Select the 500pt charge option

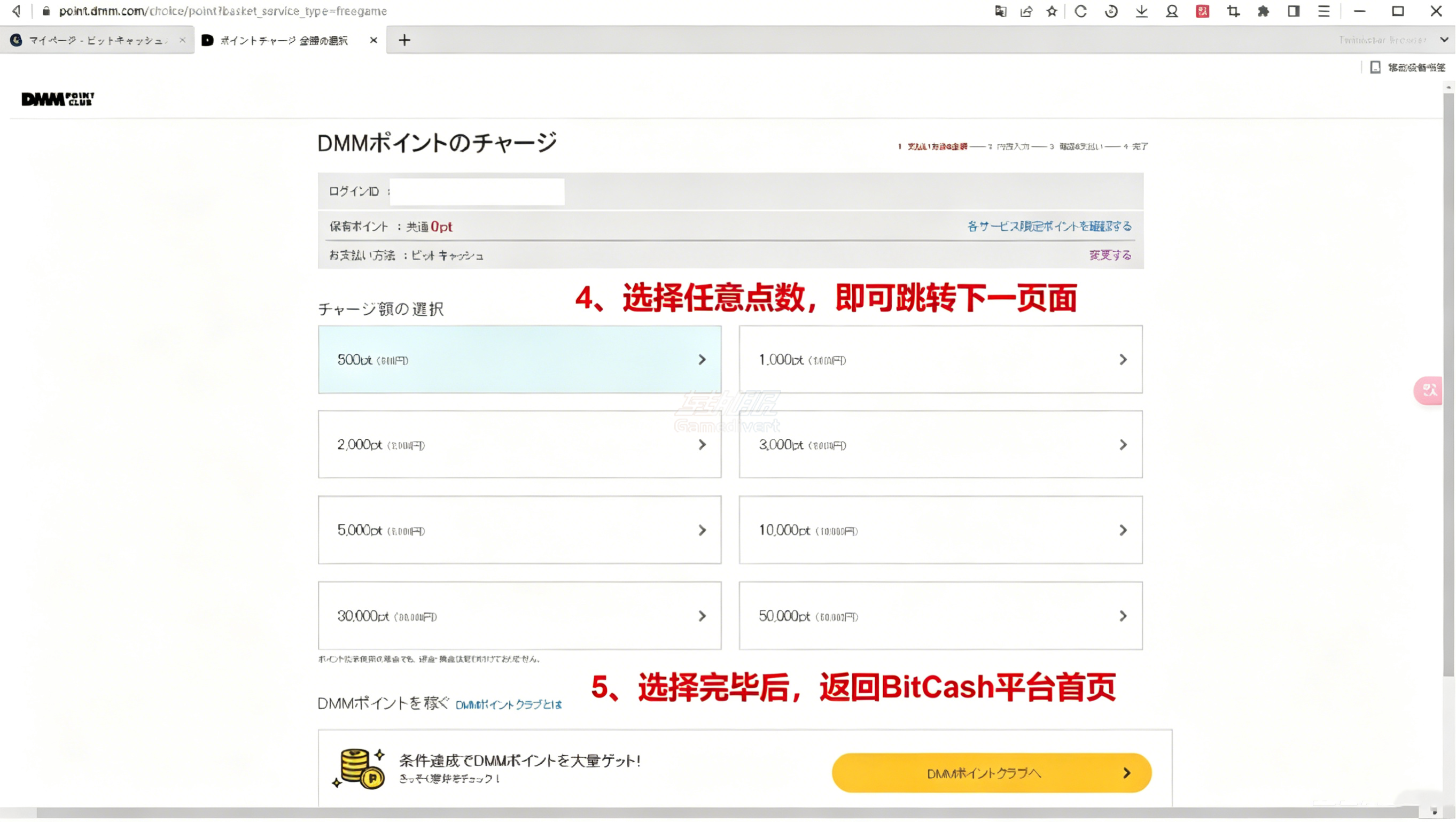[x=519, y=360]
